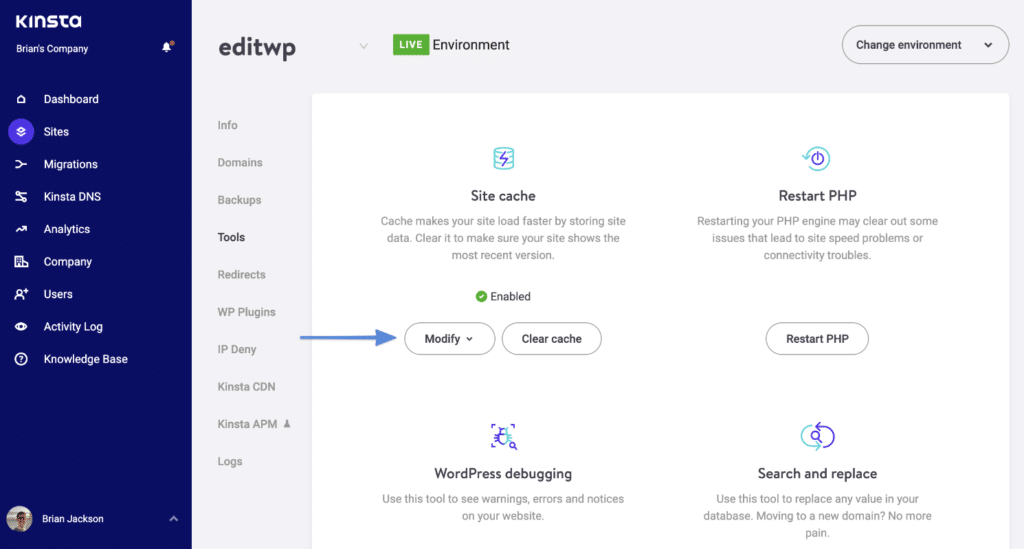Open the Logs tab

[229, 462]
